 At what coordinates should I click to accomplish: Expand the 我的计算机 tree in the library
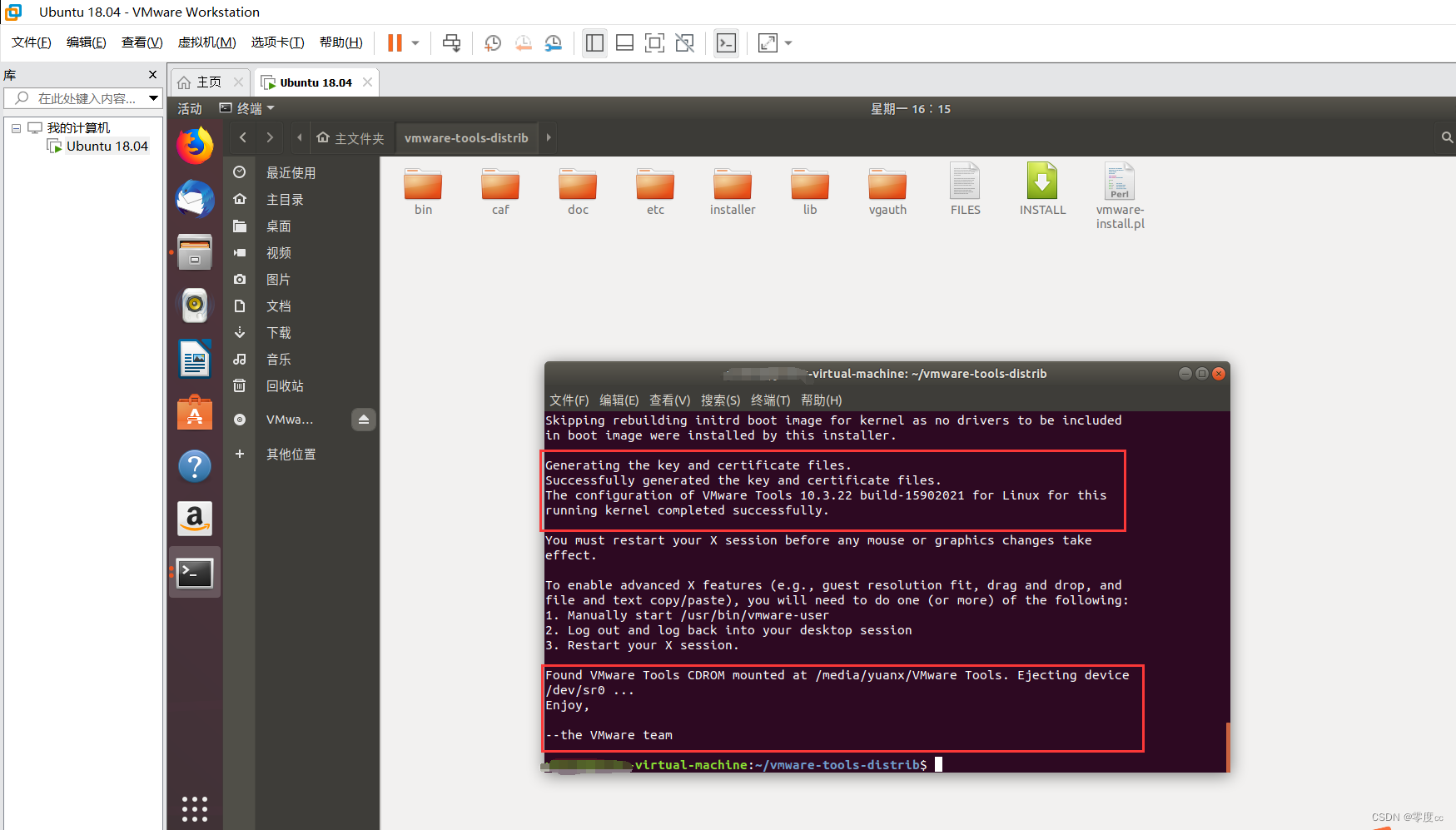click(15, 127)
